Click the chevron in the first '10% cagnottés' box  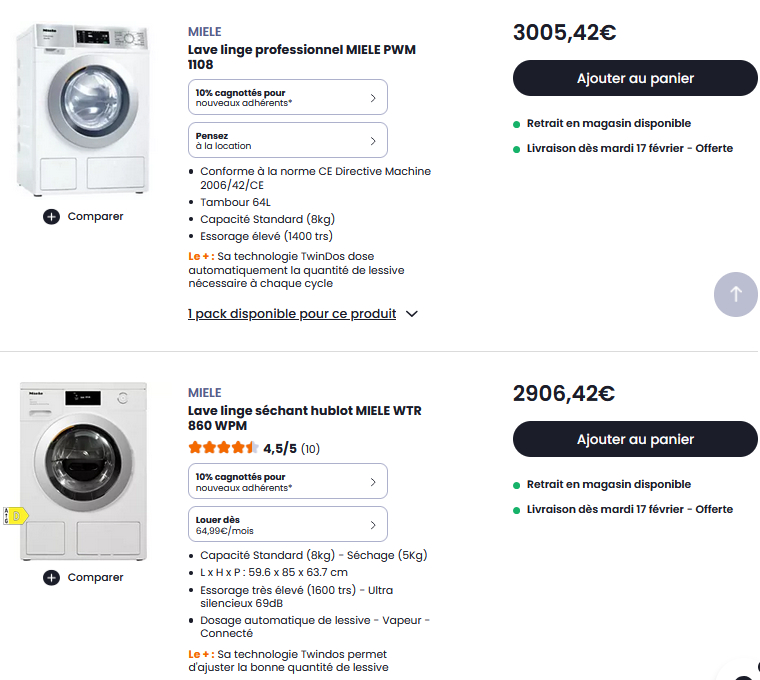373,97
